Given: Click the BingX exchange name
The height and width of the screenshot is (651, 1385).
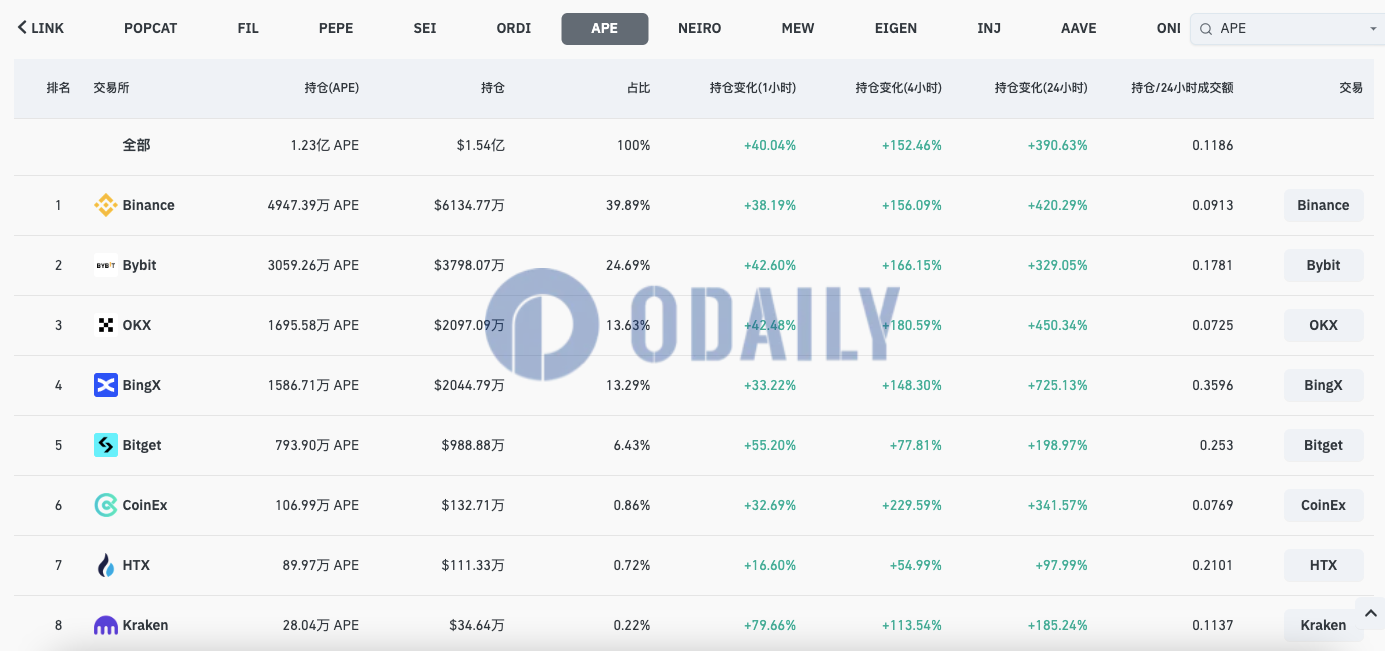Looking at the screenshot, I should click(141, 385).
